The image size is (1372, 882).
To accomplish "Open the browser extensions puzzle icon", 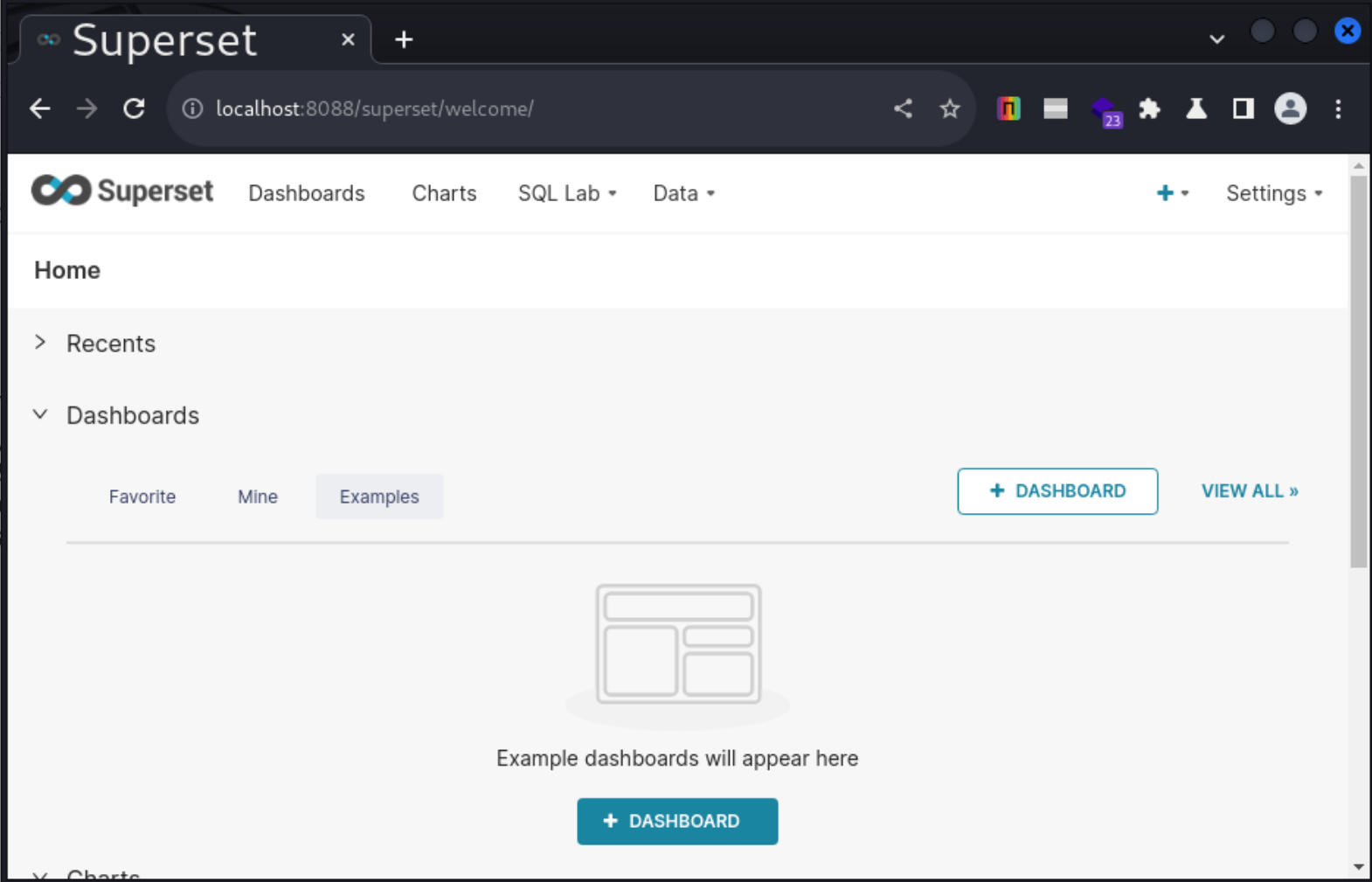I will coord(1149,108).
